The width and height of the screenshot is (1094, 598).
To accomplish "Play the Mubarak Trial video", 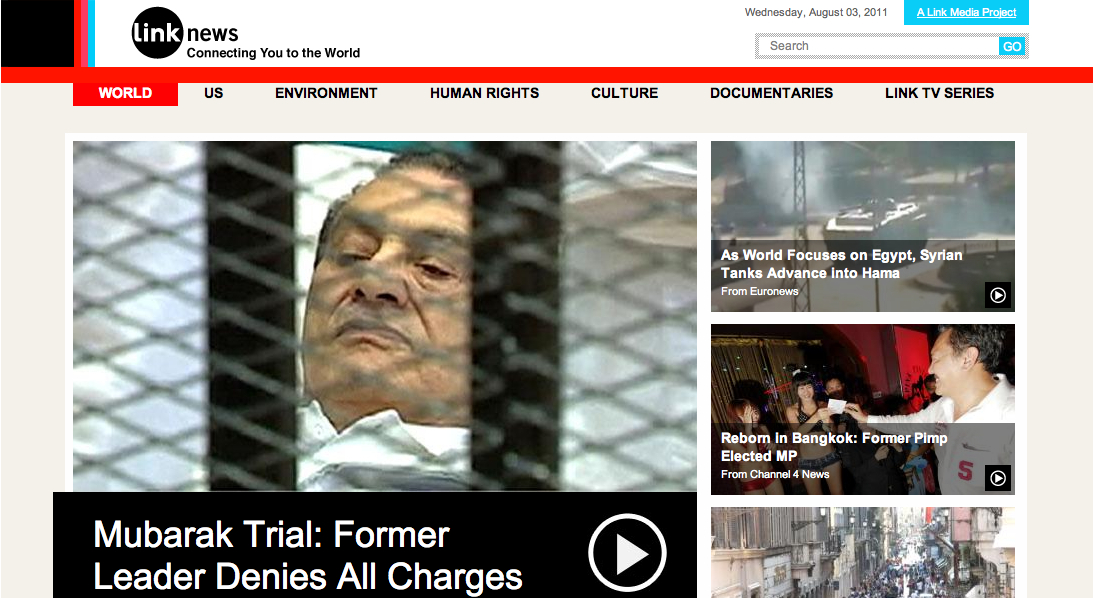I will 627,553.
